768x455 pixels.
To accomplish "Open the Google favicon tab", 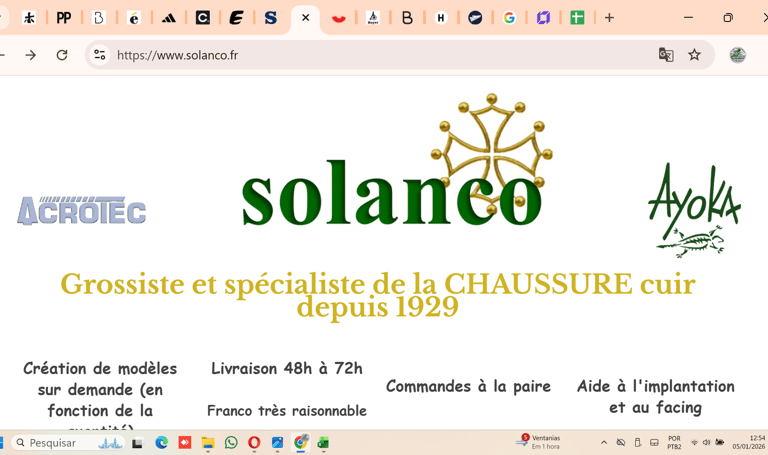I will 509,18.
